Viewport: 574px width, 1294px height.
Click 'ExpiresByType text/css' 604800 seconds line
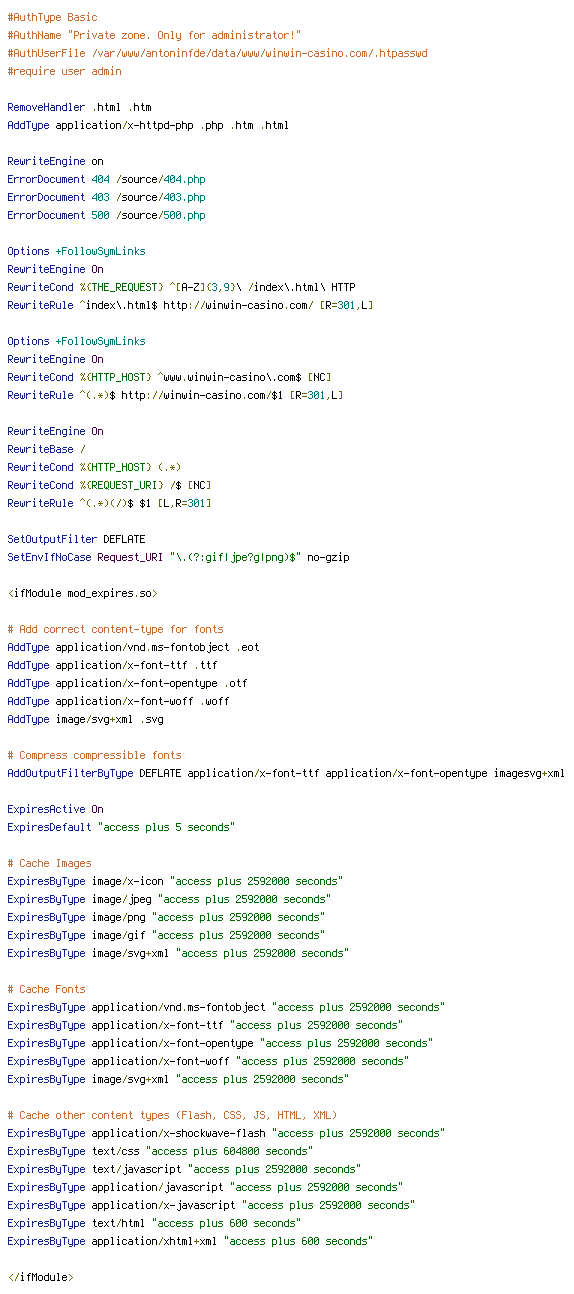coord(160,1151)
